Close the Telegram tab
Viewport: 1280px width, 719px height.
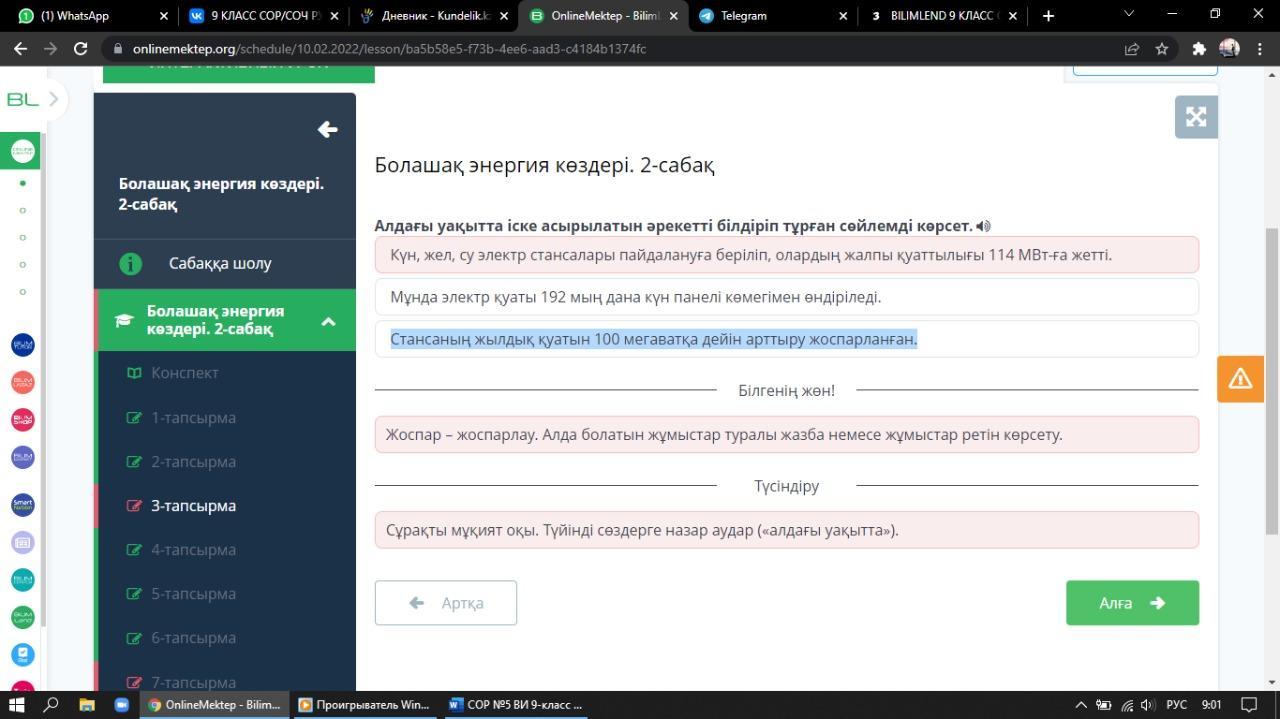[x=843, y=16]
